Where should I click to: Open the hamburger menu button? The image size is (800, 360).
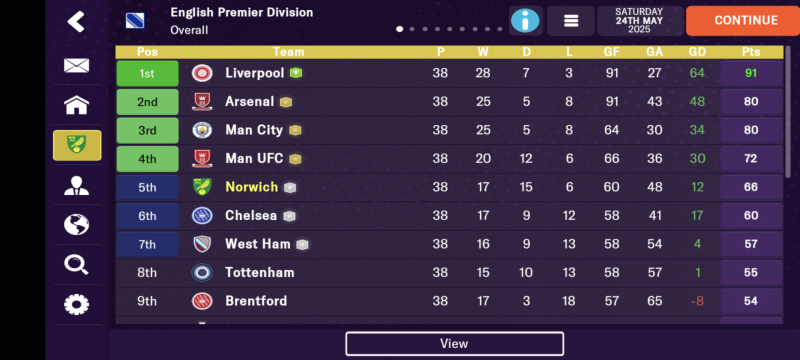point(571,21)
